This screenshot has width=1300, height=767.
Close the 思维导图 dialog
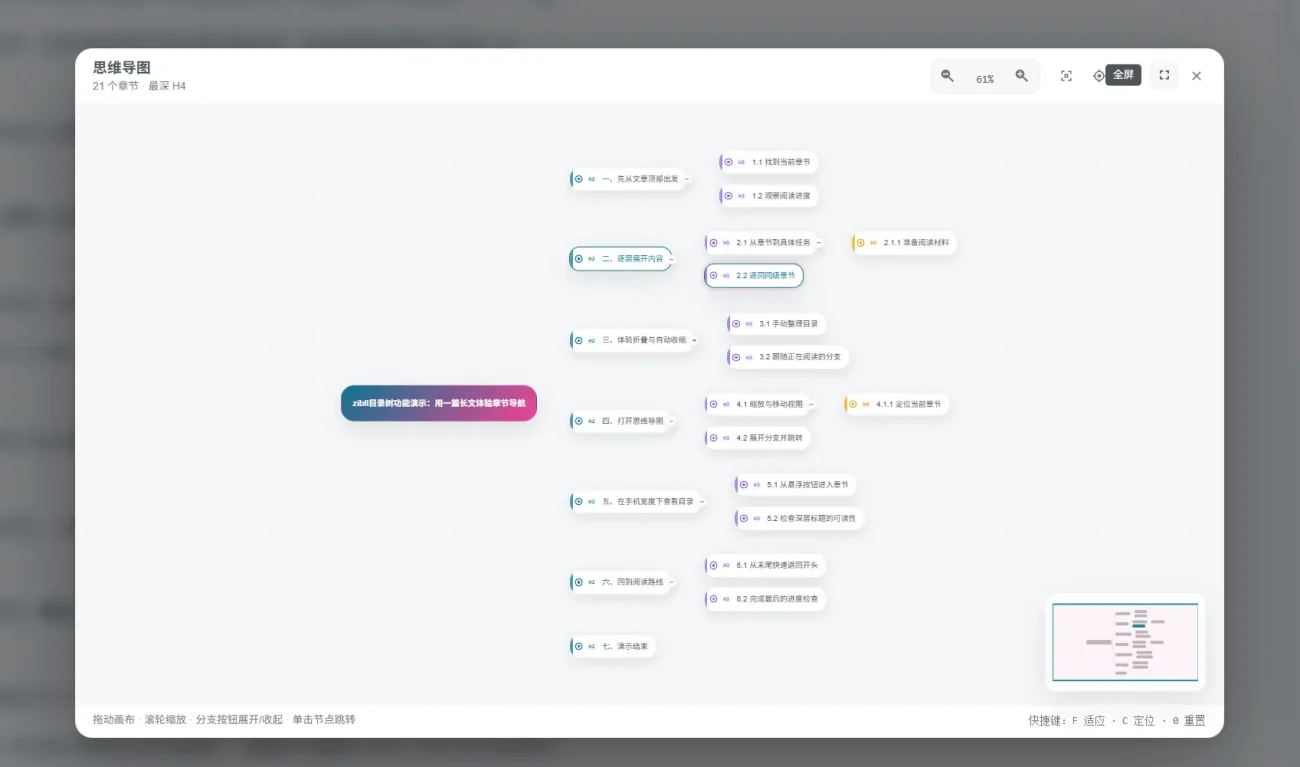point(1196,76)
